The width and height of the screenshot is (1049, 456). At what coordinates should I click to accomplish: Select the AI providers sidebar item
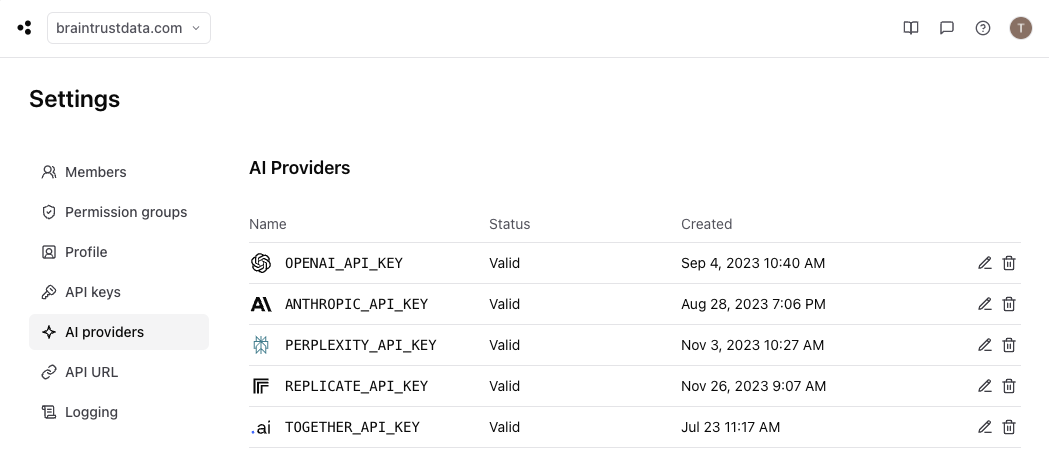[x=104, y=332]
